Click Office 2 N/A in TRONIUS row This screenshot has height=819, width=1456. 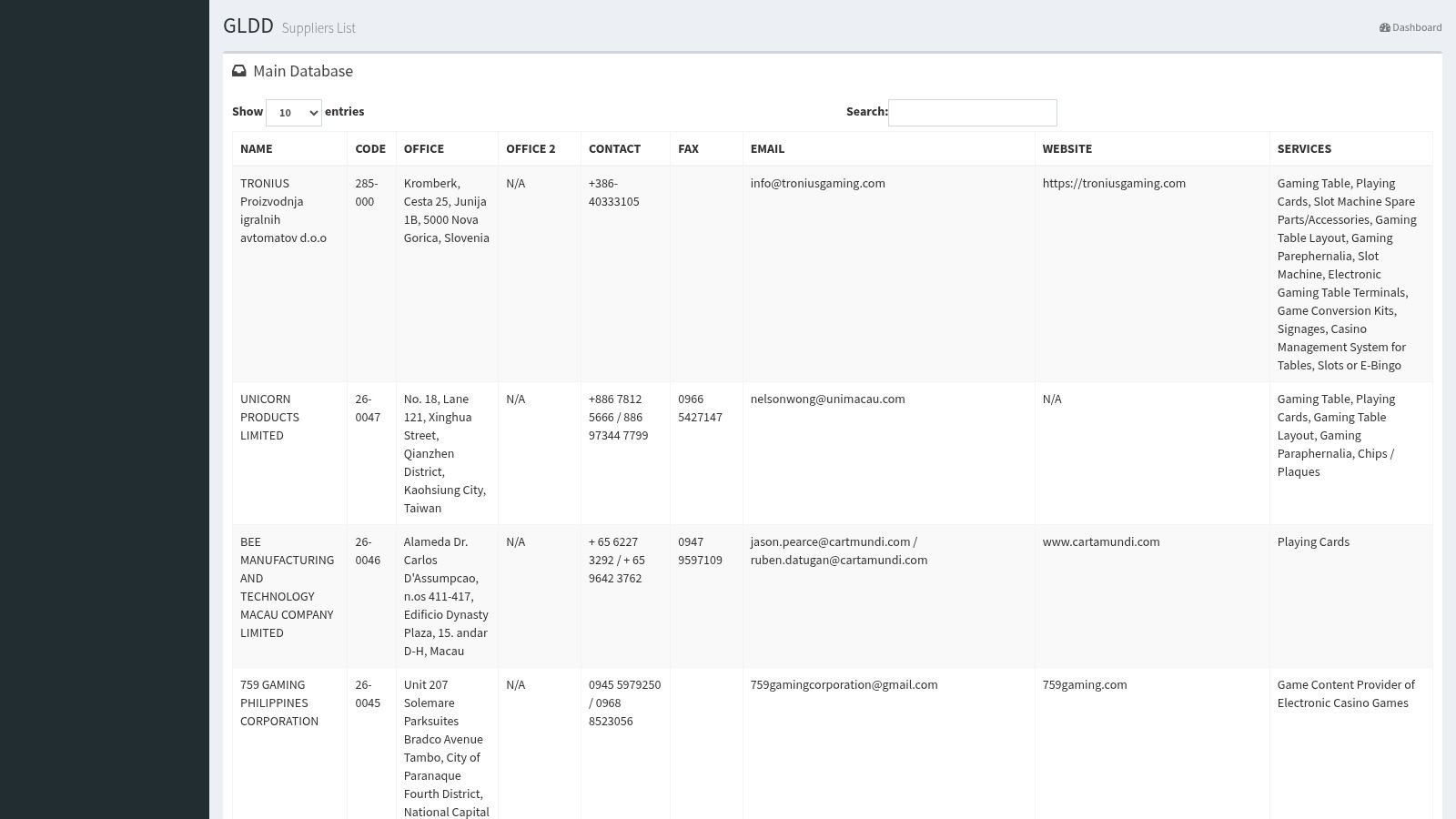(x=540, y=274)
